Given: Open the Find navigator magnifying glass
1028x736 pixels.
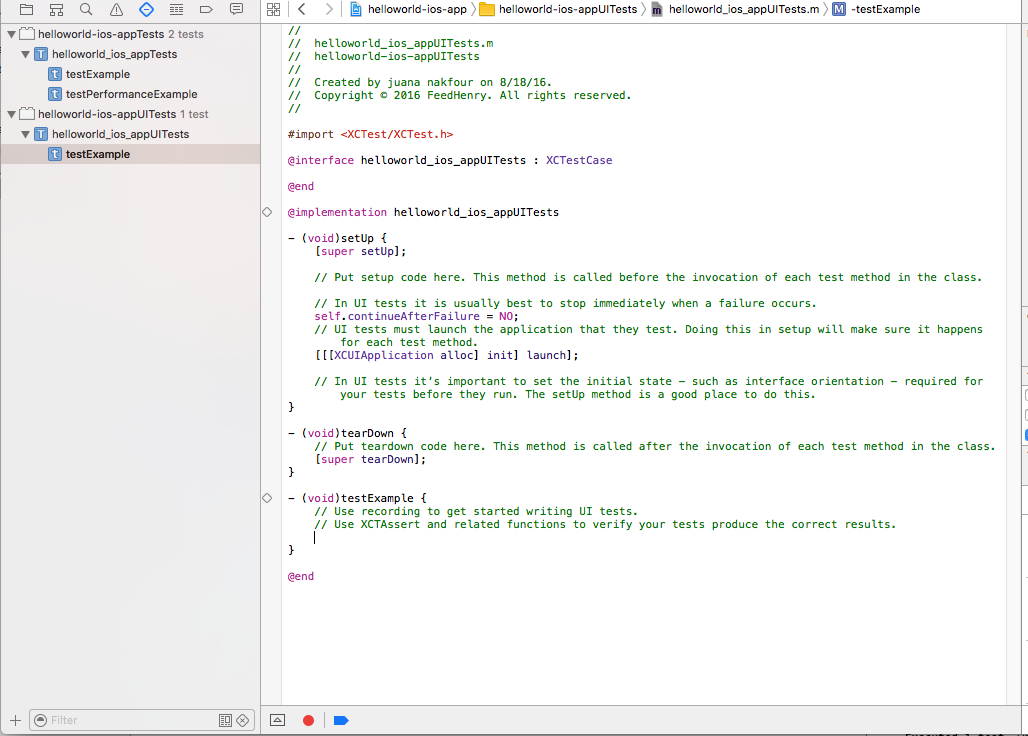Looking at the screenshot, I should click(86, 9).
